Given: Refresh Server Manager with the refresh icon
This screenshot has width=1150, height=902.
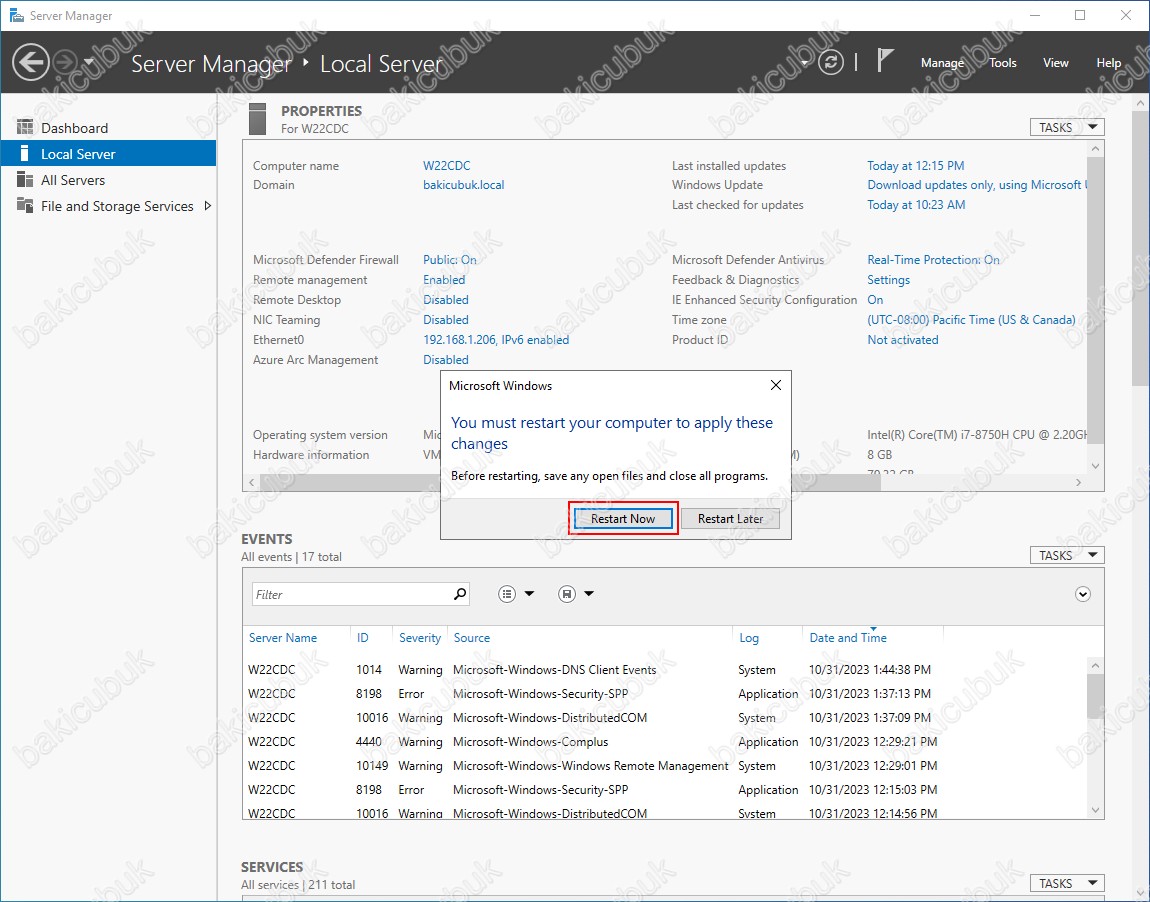Looking at the screenshot, I should (830, 62).
